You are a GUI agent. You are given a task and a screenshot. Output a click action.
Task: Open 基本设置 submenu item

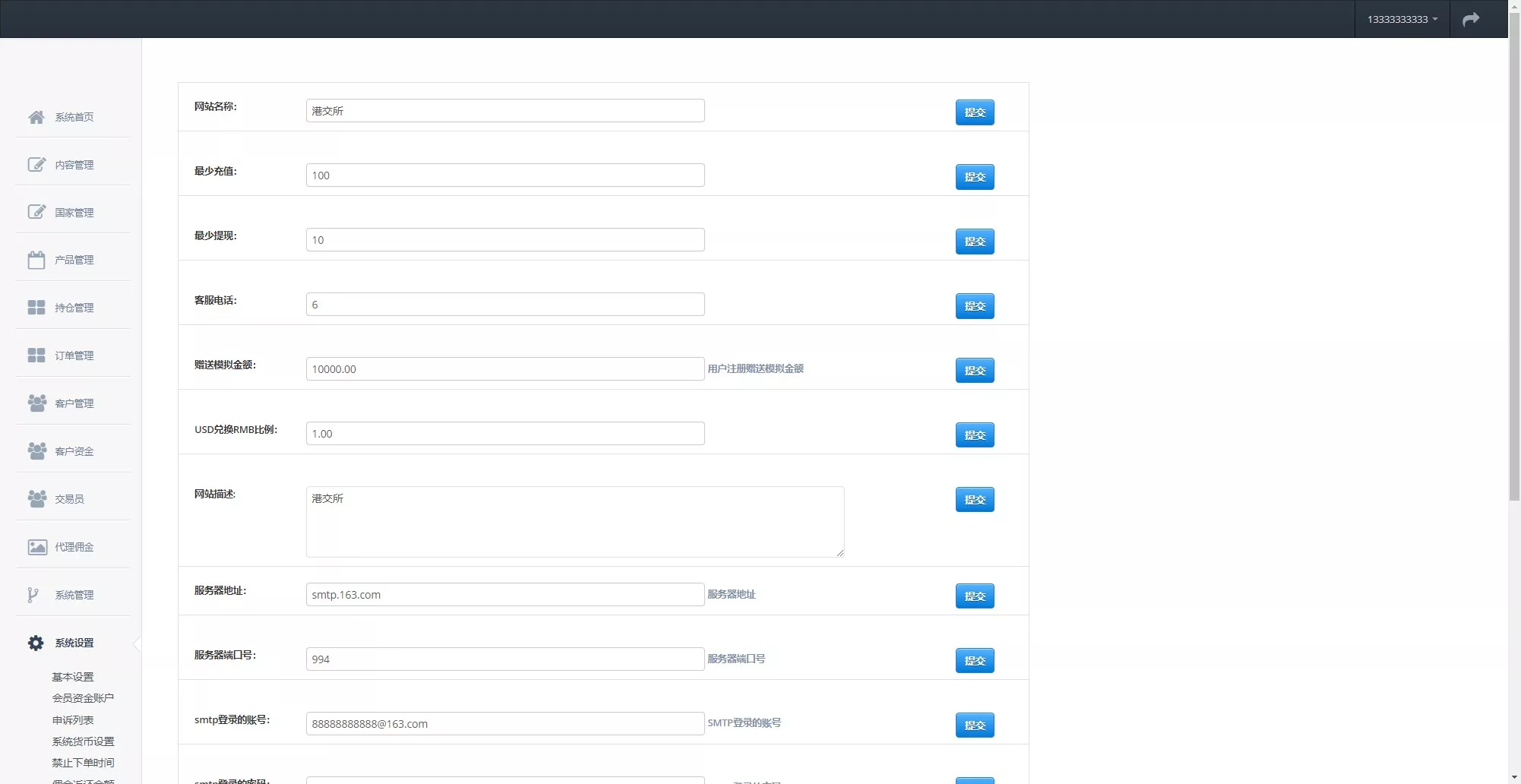tap(73, 677)
